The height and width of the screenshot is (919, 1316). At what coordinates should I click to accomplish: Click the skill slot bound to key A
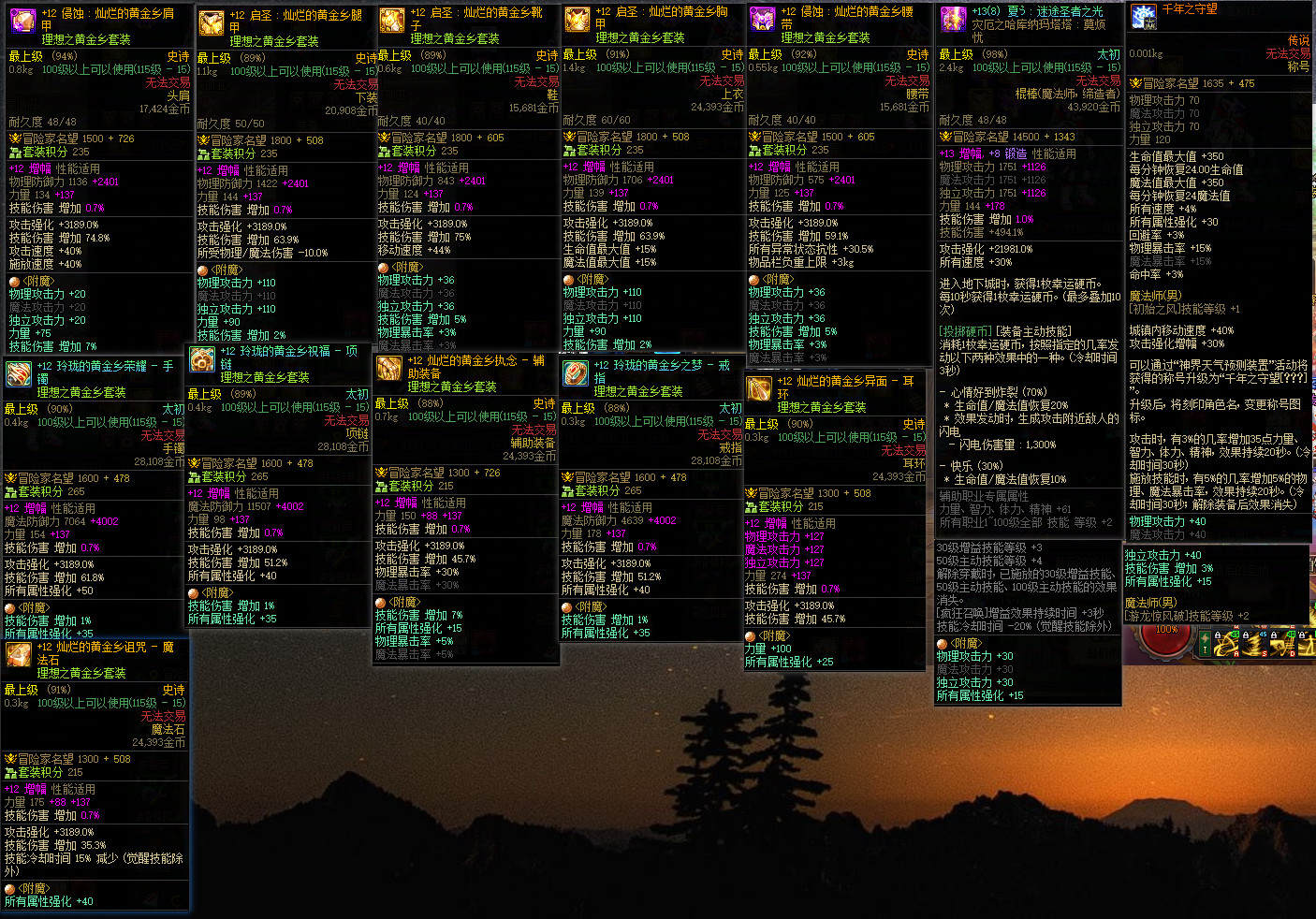tap(1226, 643)
